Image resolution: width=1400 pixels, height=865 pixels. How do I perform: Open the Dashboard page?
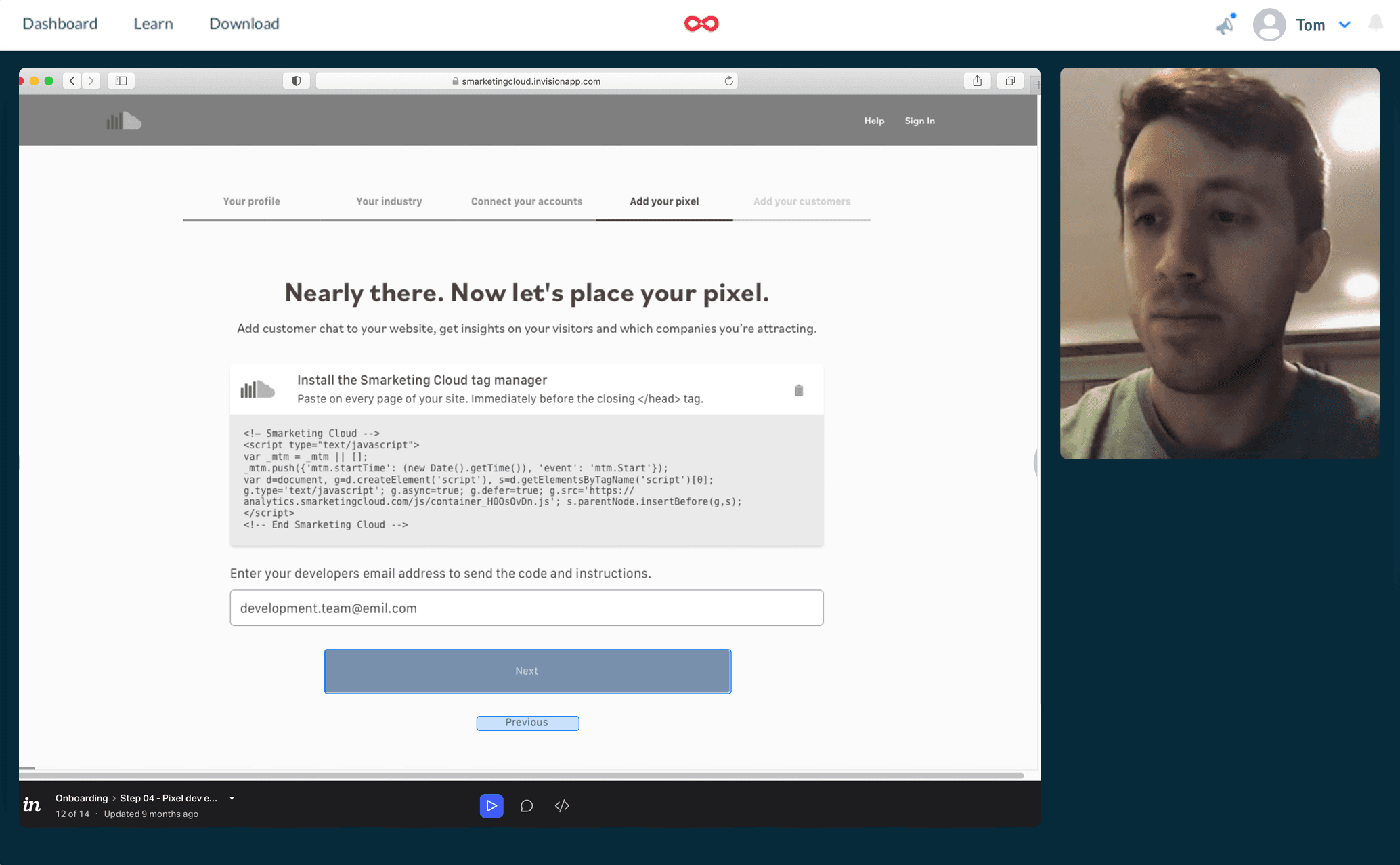pyautogui.click(x=60, y=24)
